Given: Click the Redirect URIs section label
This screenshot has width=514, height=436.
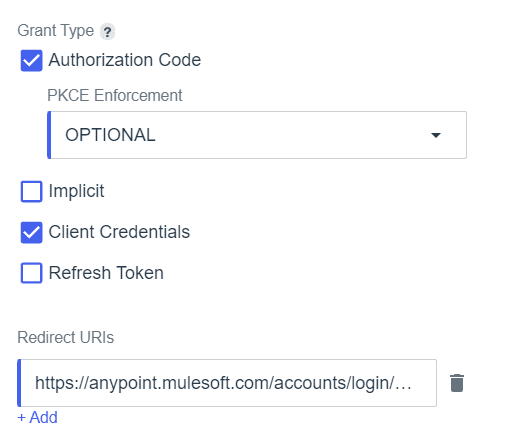Looking at the screenshot, I should tap(66, 337).
